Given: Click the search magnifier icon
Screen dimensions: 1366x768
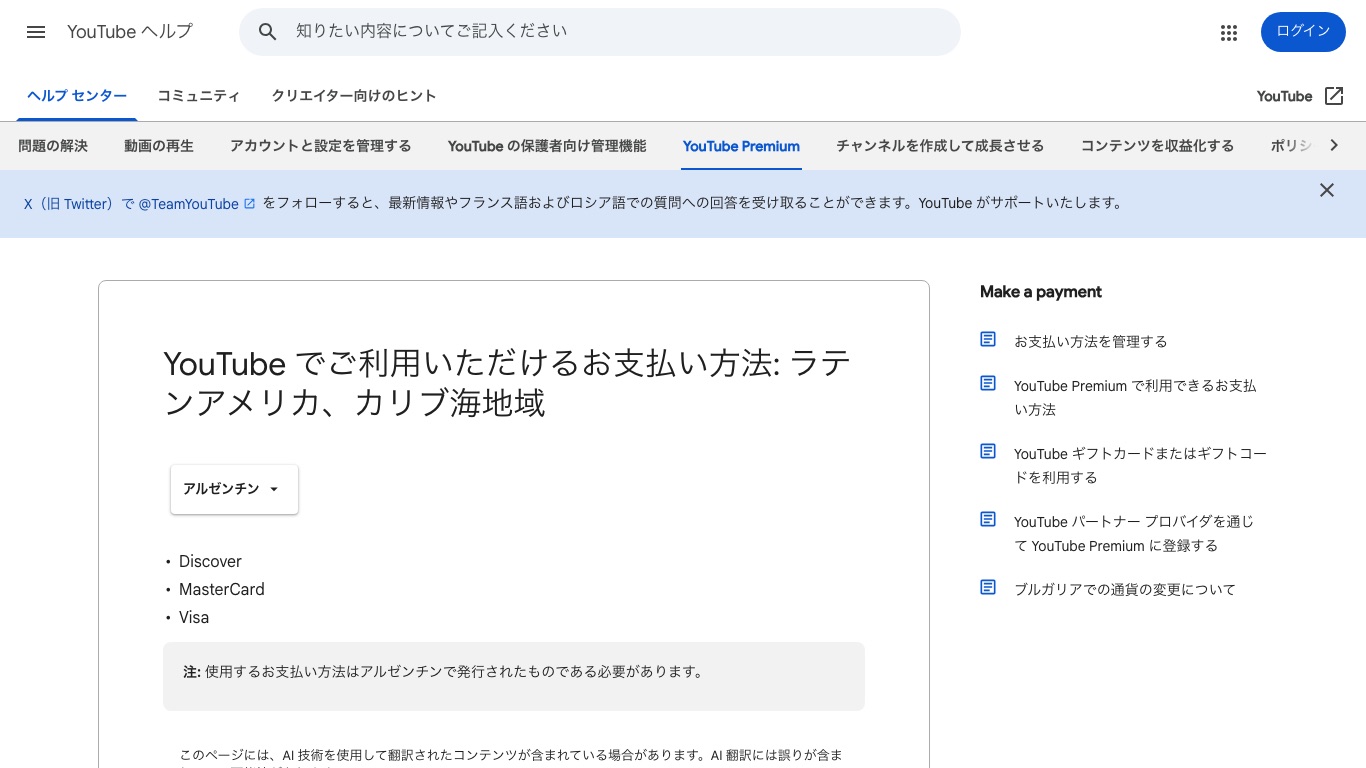Looking at the screenshot, I should [x=267, y=32].
